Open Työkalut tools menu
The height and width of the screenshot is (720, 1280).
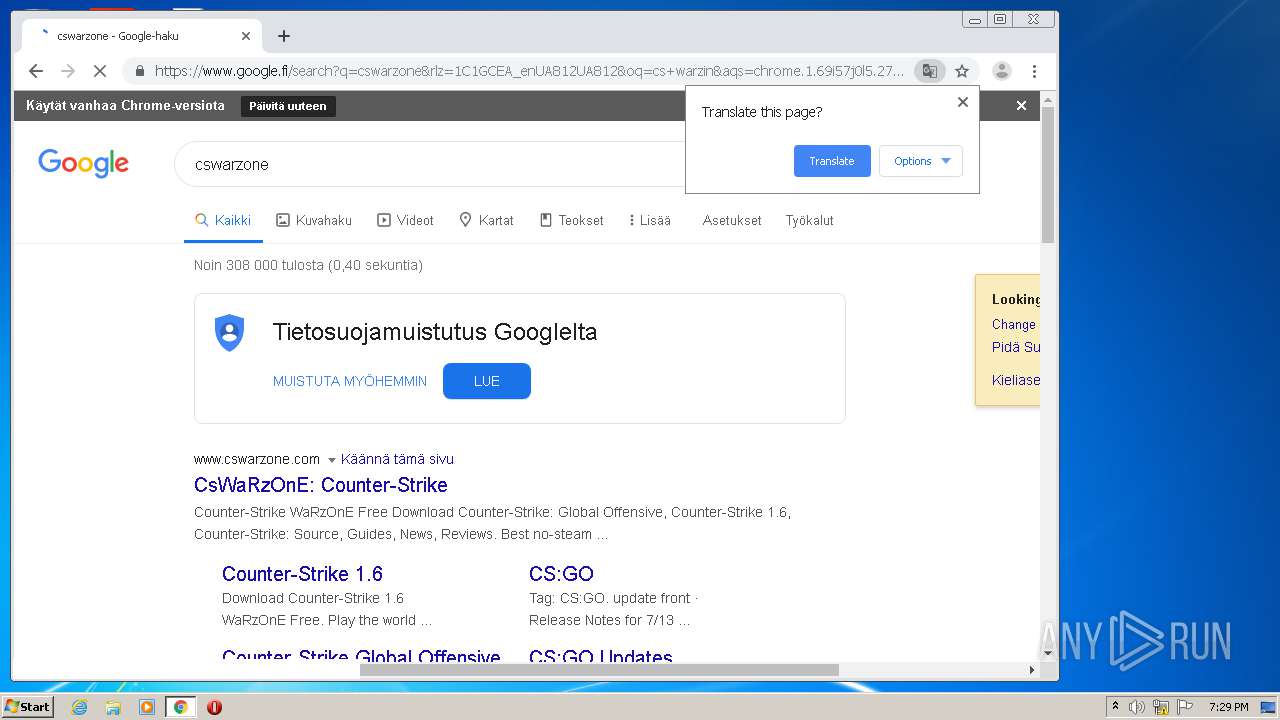tap(809, 220)
